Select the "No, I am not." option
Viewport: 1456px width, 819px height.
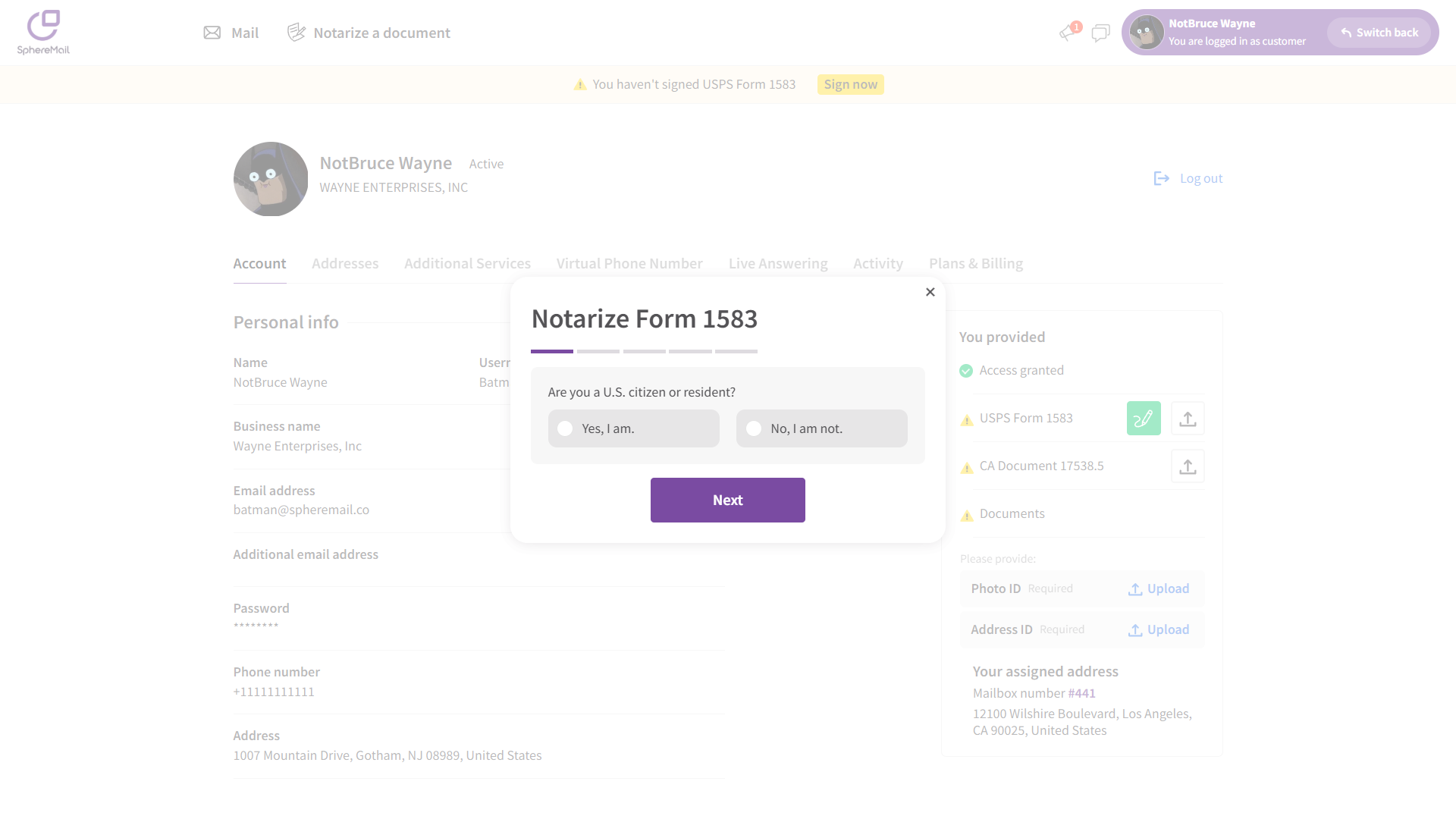tap(821, 428)
